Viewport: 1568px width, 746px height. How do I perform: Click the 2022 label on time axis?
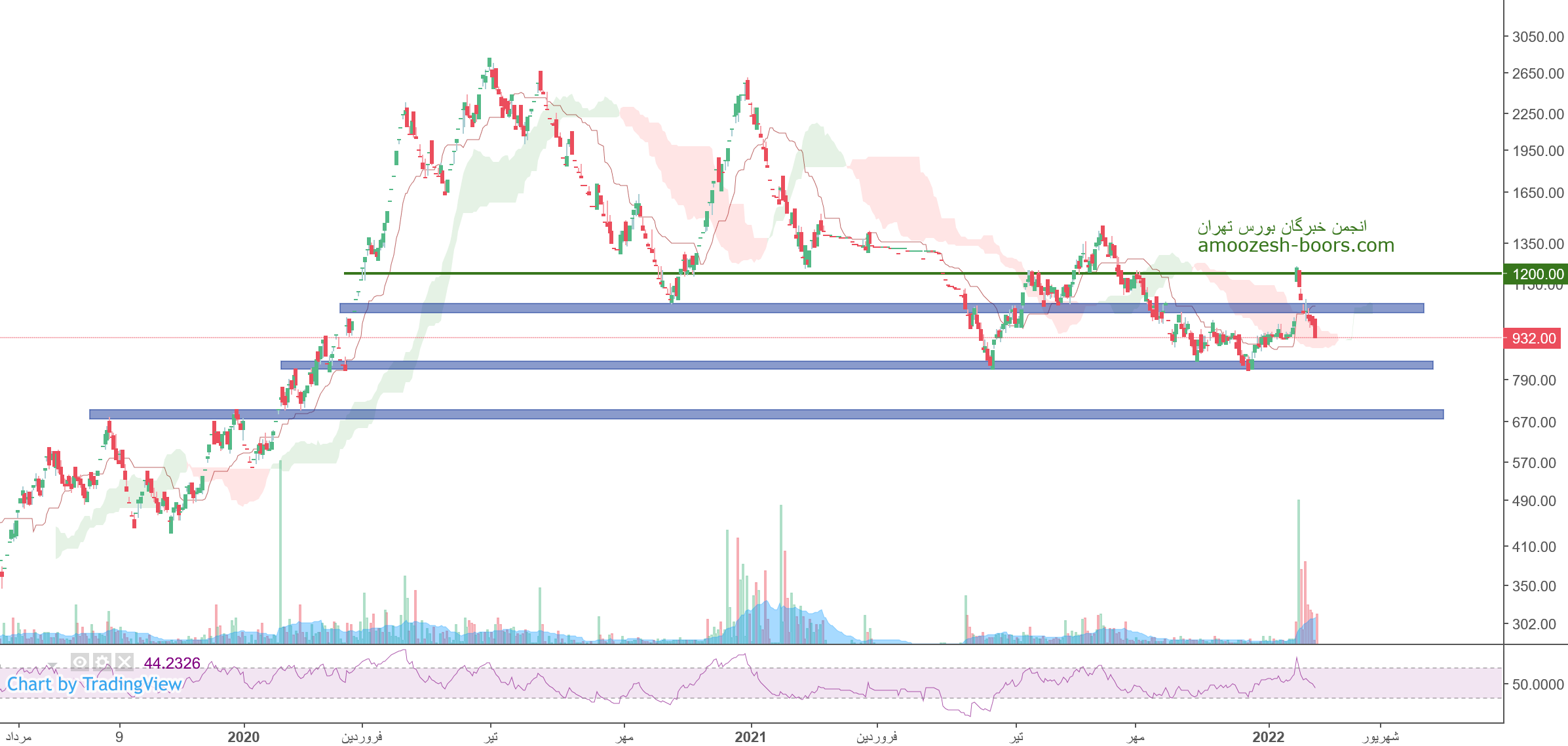pyautogui.click(x=1268, y=737)
